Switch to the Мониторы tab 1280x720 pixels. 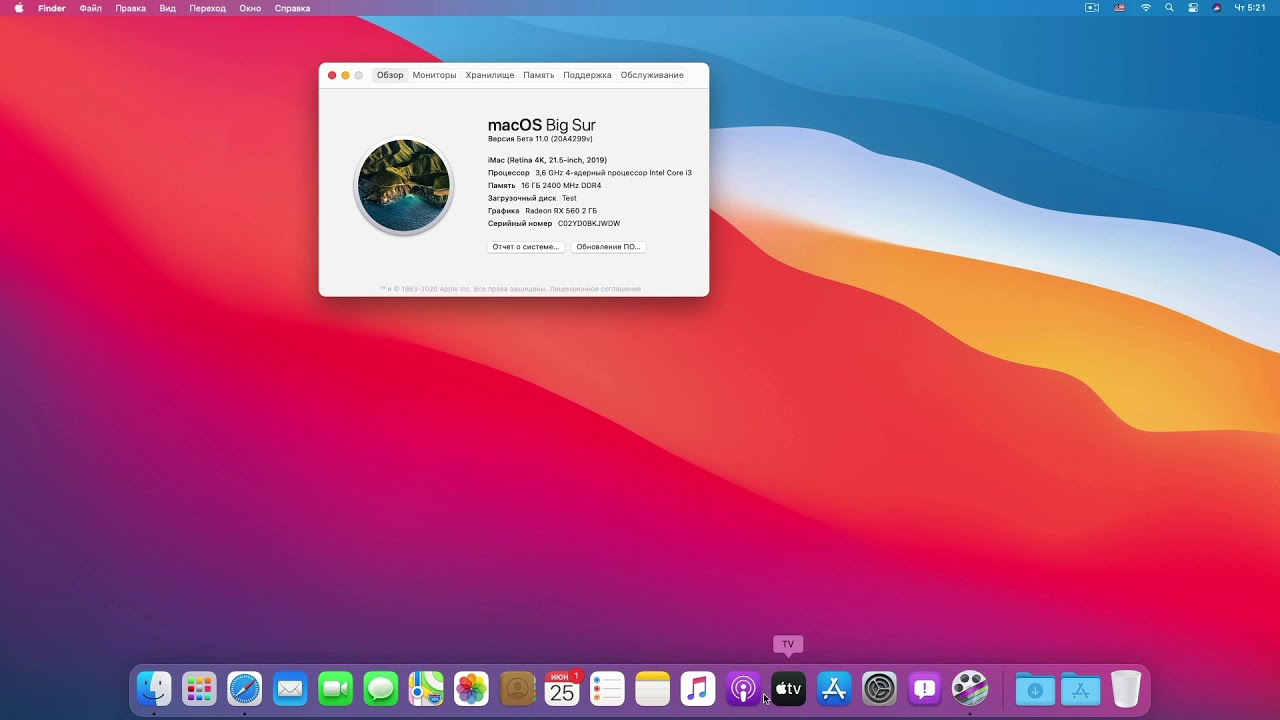(434, 75)
